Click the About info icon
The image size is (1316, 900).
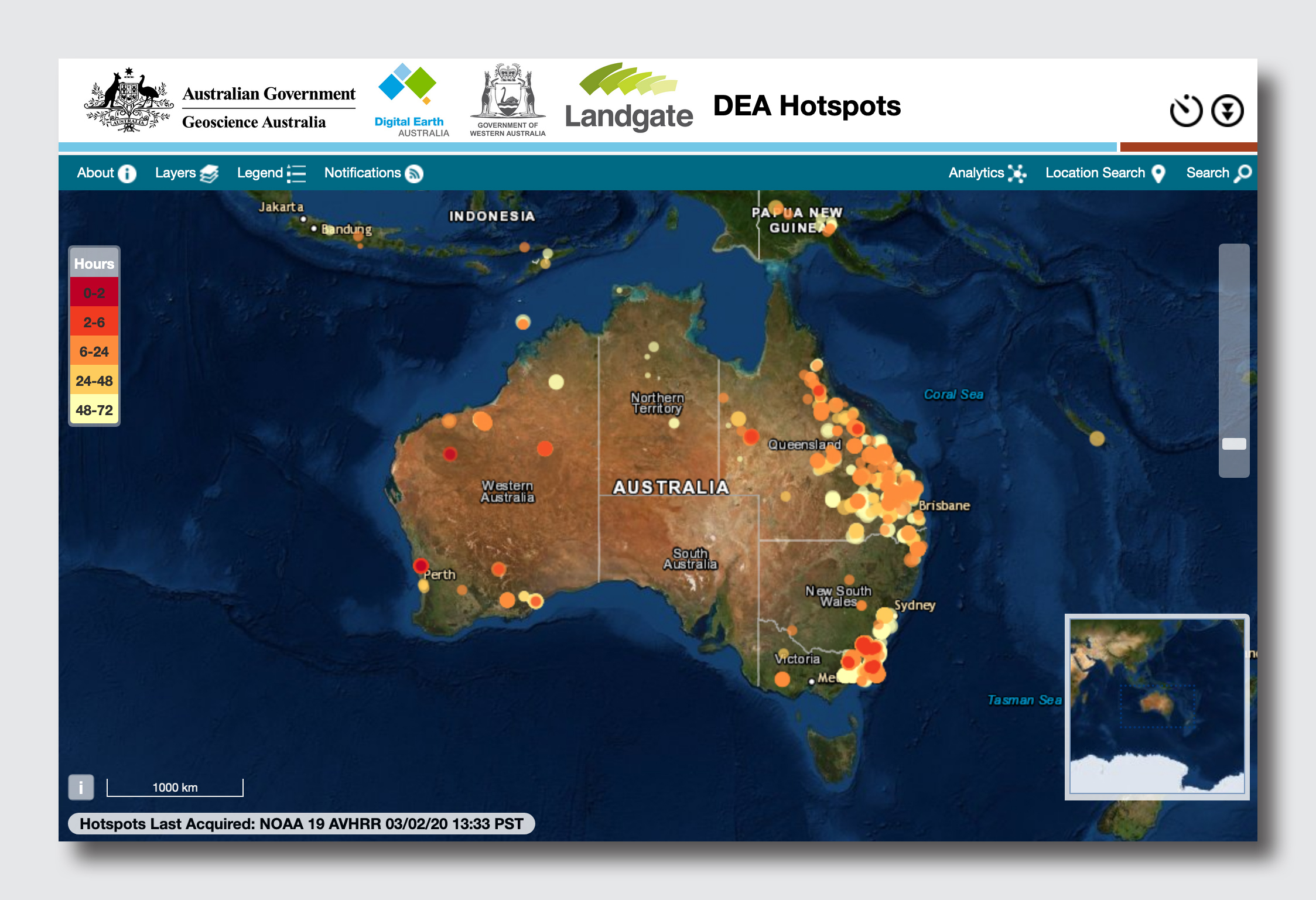[x=127, y=173]
